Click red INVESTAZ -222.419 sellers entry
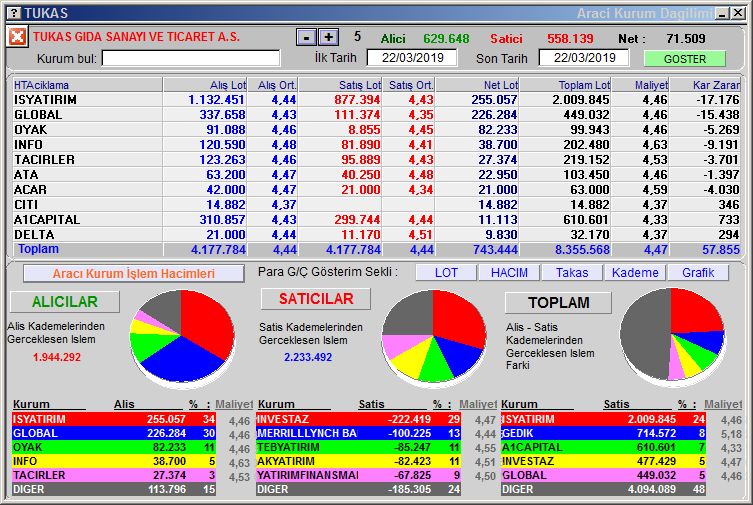 [x=359, y=419]
